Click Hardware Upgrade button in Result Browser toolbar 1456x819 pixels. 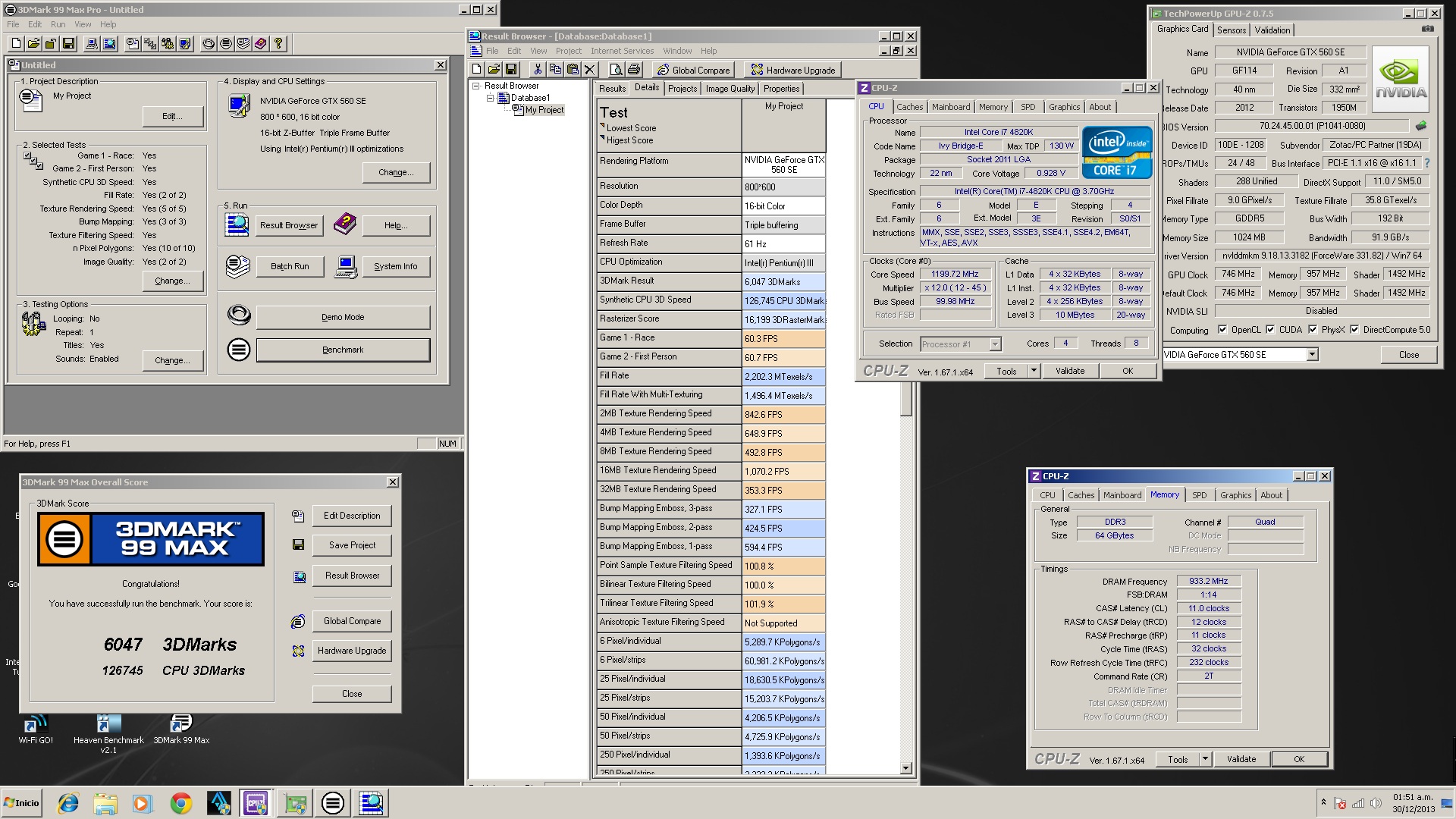tap(793, 70)
